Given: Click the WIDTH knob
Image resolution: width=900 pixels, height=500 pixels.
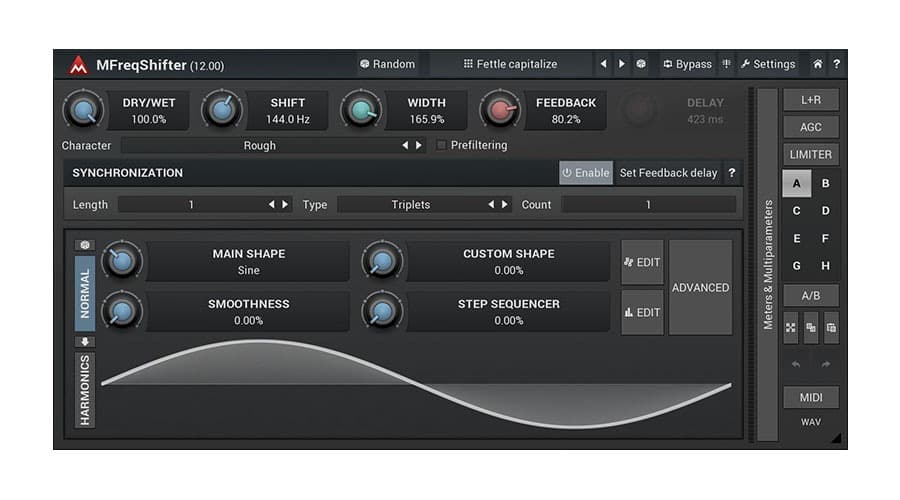Looking at the screenshot, I should click(x=362, y=110).
